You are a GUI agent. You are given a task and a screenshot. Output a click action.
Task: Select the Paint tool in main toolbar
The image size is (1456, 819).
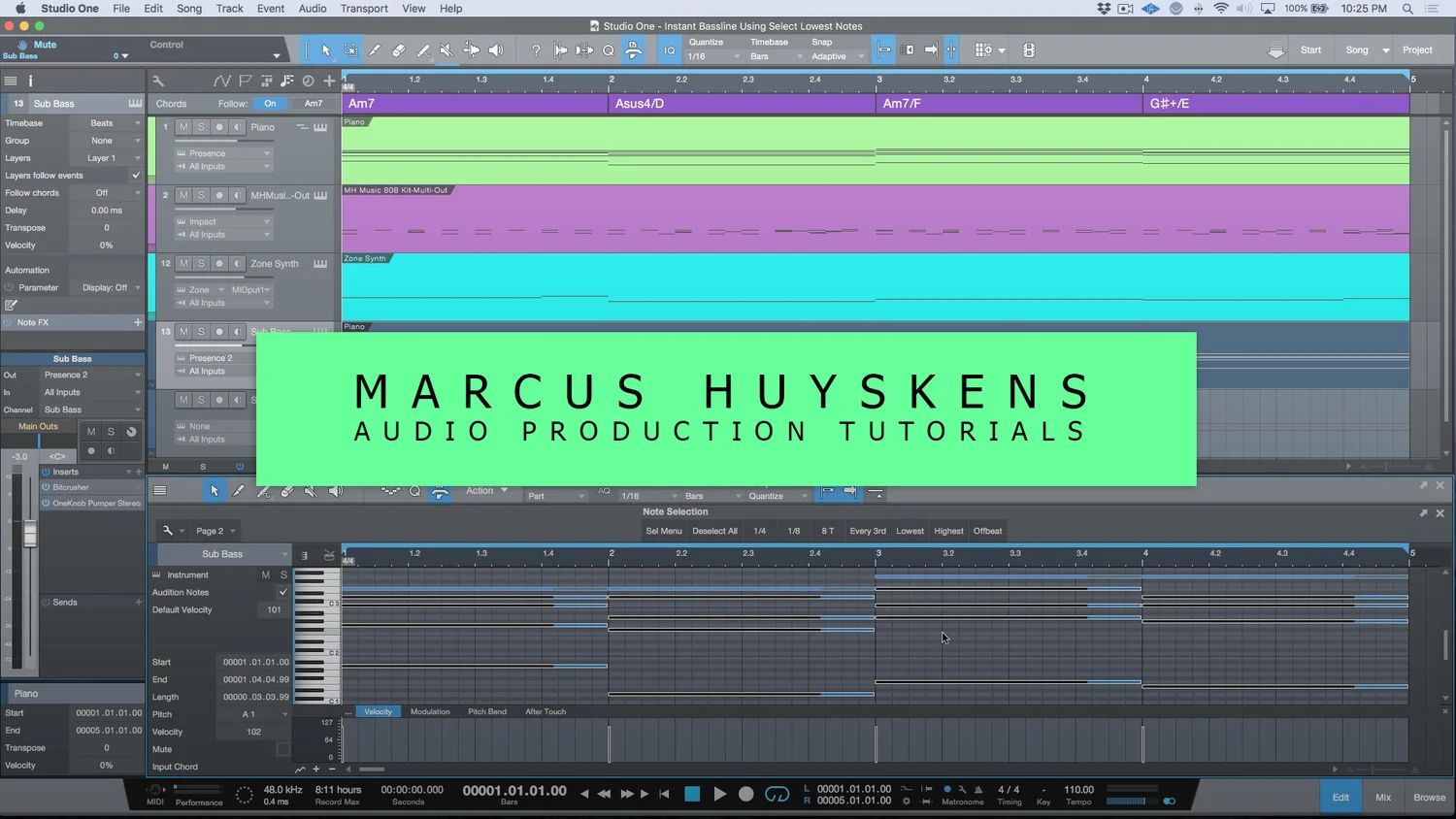point(423,50)
